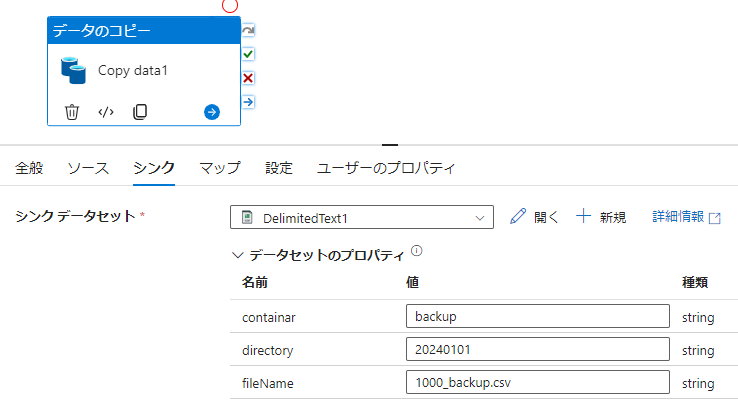Collapse the データセットのプロパティ section

pyautogui.click(x=238, y=255)
